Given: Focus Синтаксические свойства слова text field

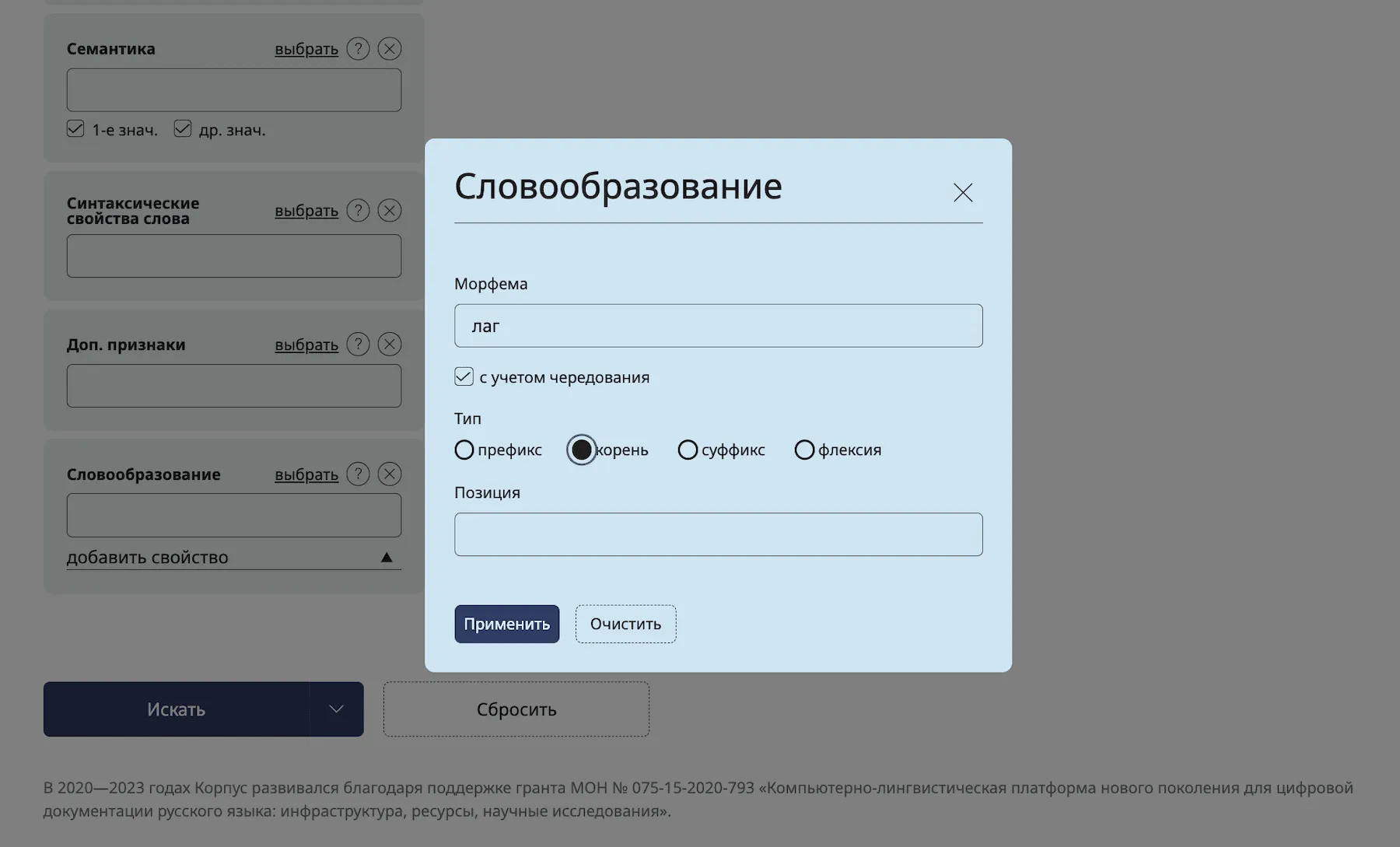Looking at the screenshot, I should pos(234,256).
